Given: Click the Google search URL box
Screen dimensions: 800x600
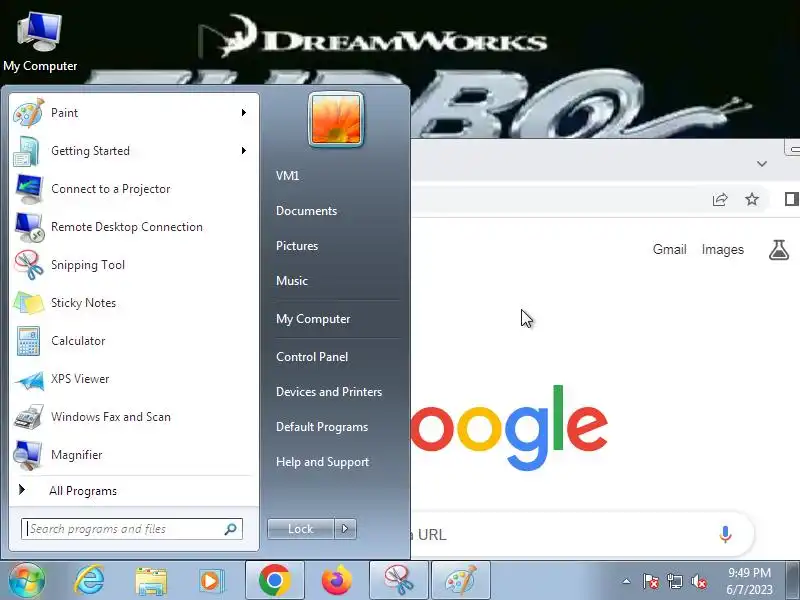Looking at the screenshot, I should (582, 534).
